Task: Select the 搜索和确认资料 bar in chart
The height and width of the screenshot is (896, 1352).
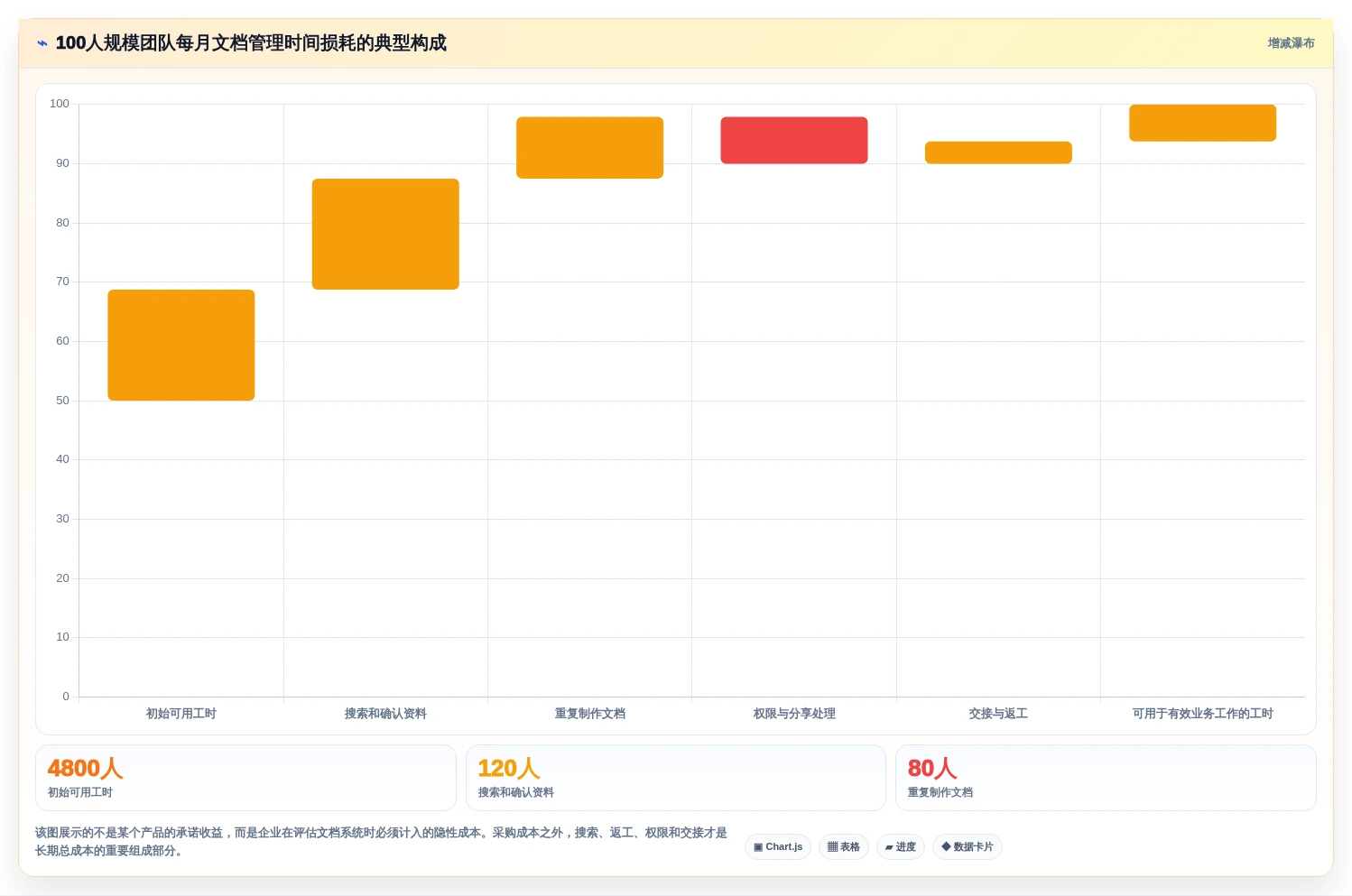Action: point(385,234)
